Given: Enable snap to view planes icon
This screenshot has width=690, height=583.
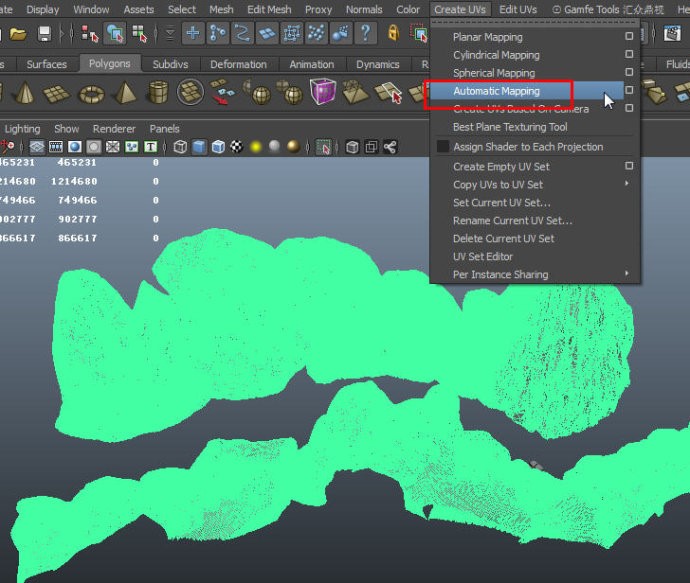Looking at the screenshot, I should (267, 33).
